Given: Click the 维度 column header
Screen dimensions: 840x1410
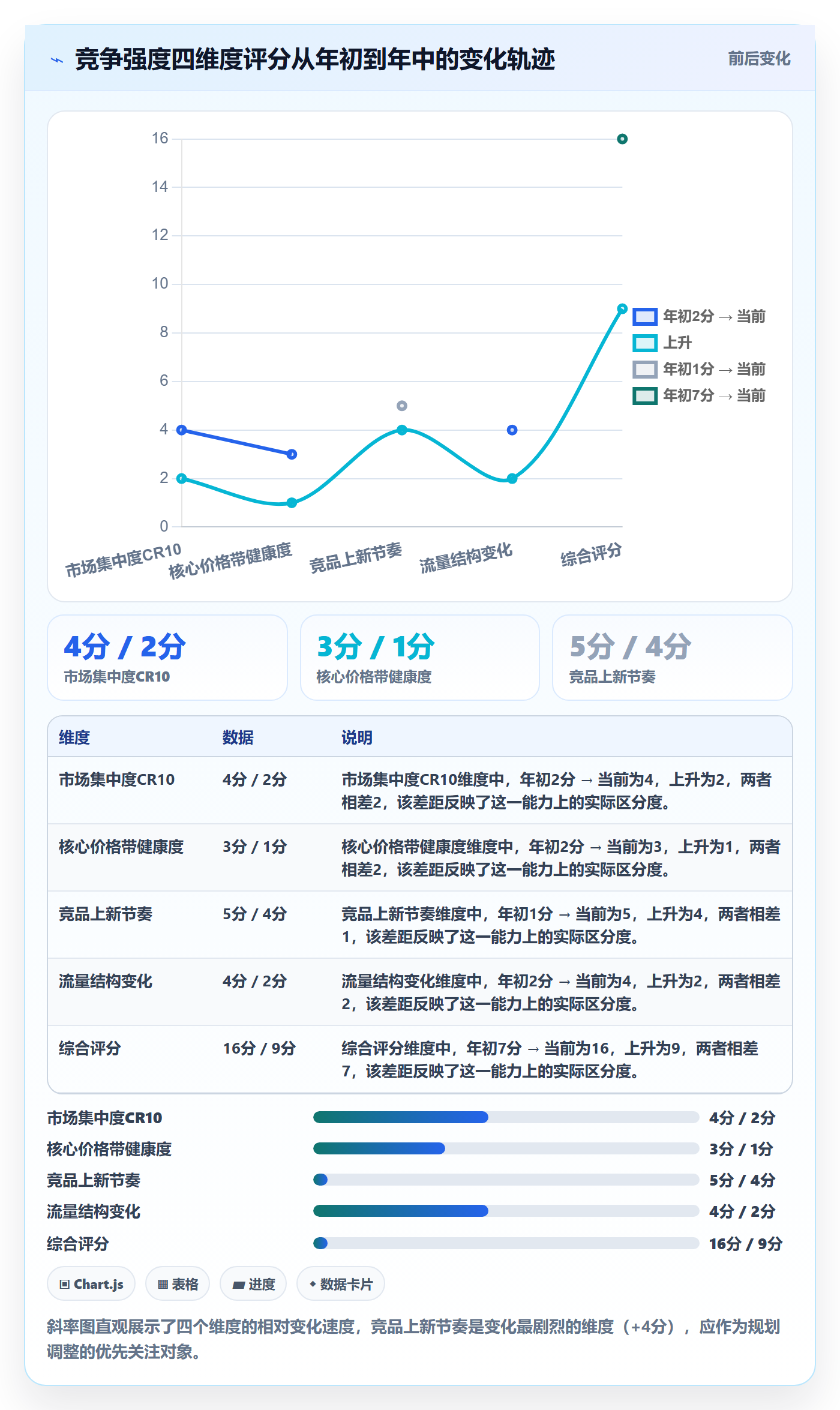Looking at the screenshot, I should click(x=74, y=737).
